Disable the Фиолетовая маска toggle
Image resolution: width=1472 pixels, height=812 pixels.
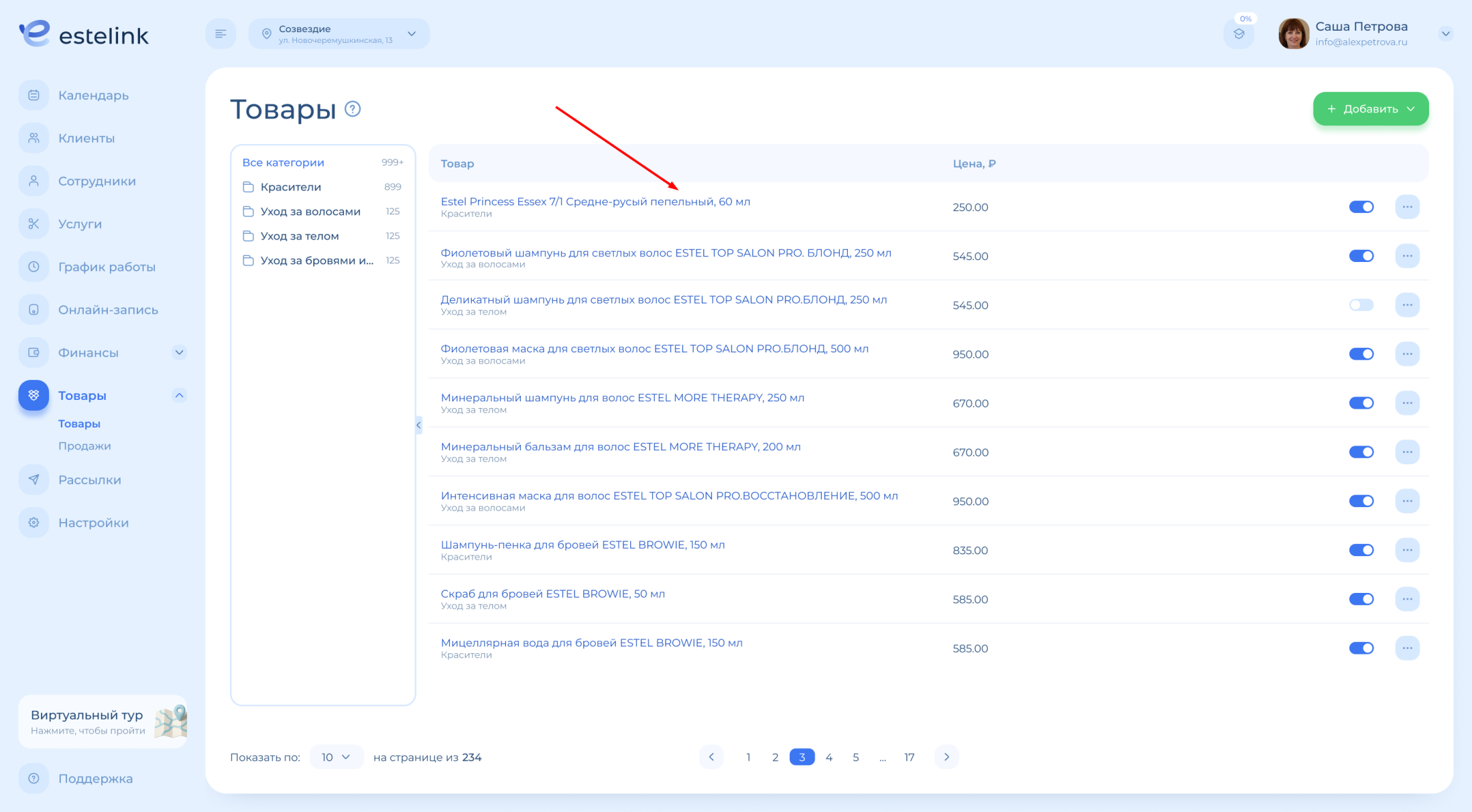point(1361,354)
